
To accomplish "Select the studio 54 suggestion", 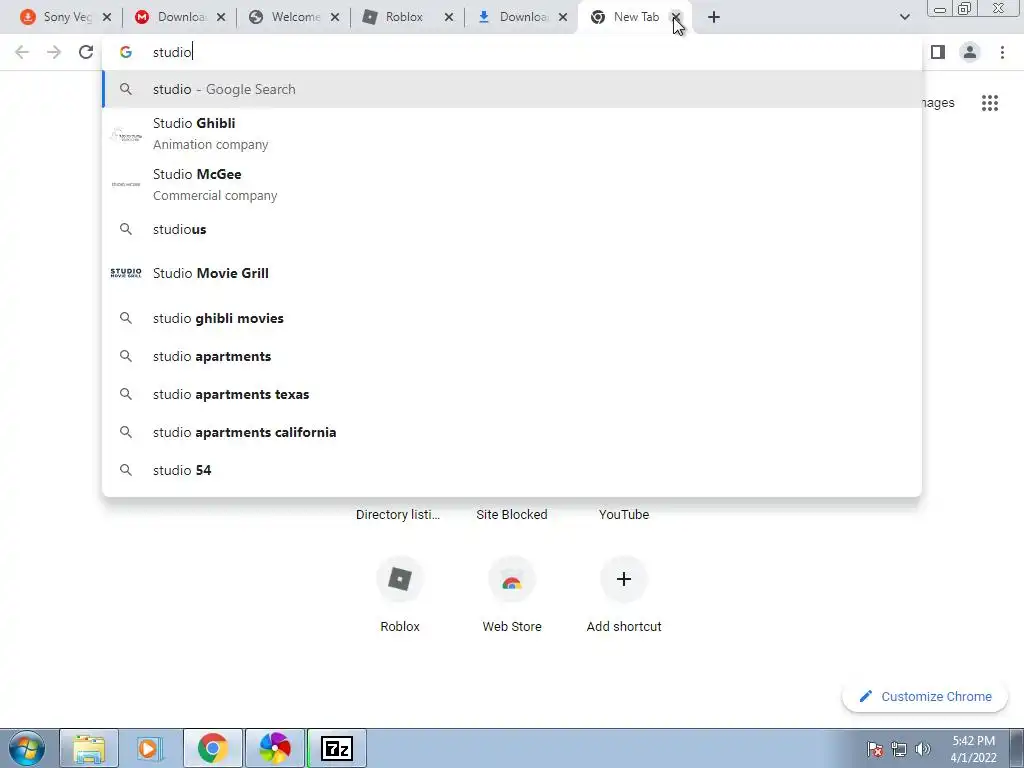I will [x=512, y=470].
